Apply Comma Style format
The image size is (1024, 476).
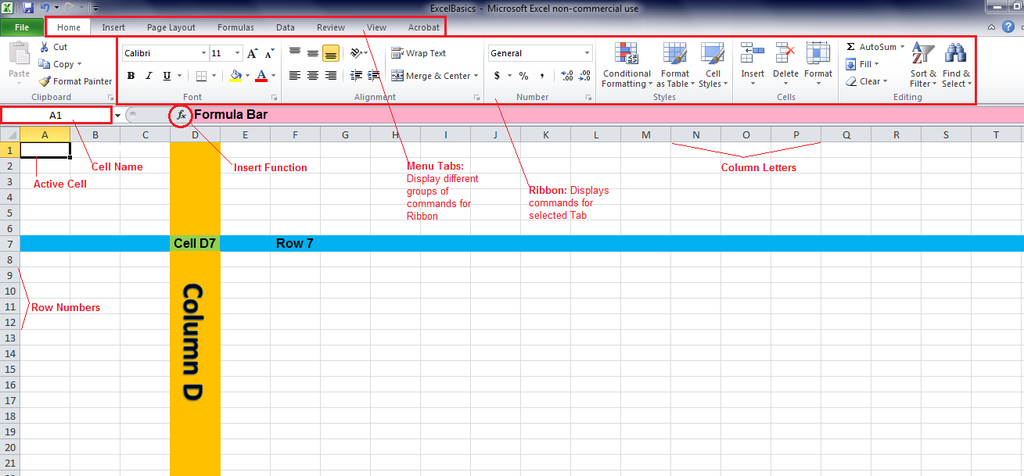(542, 76)
